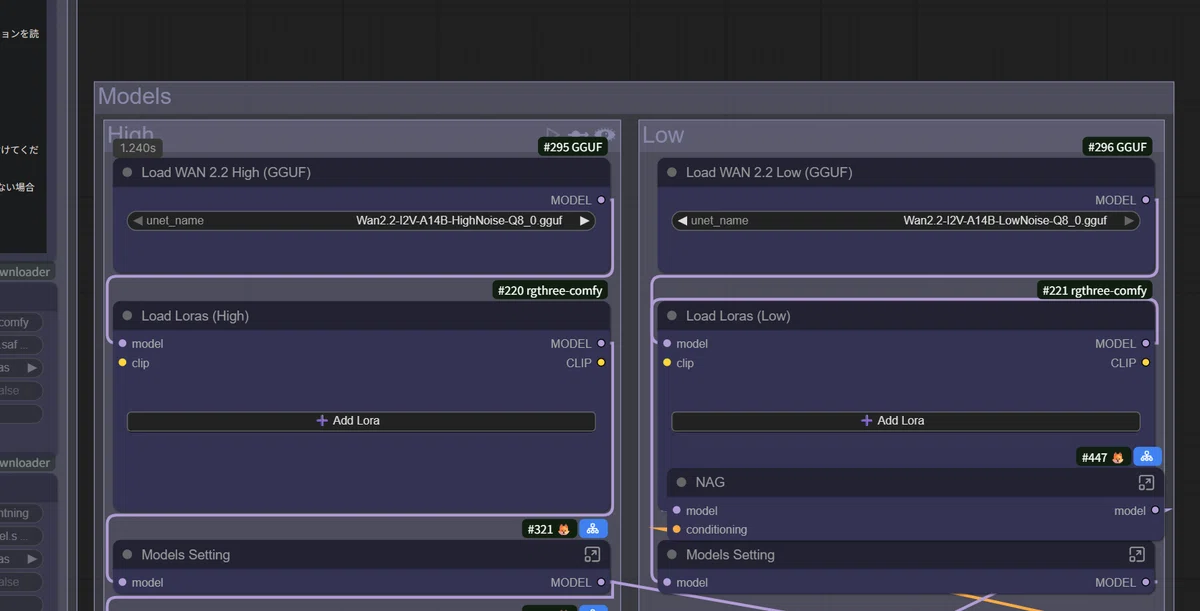This screenshot has width=1200, height=611.
Task: Select the Models group title
Action: coord(135,96)
